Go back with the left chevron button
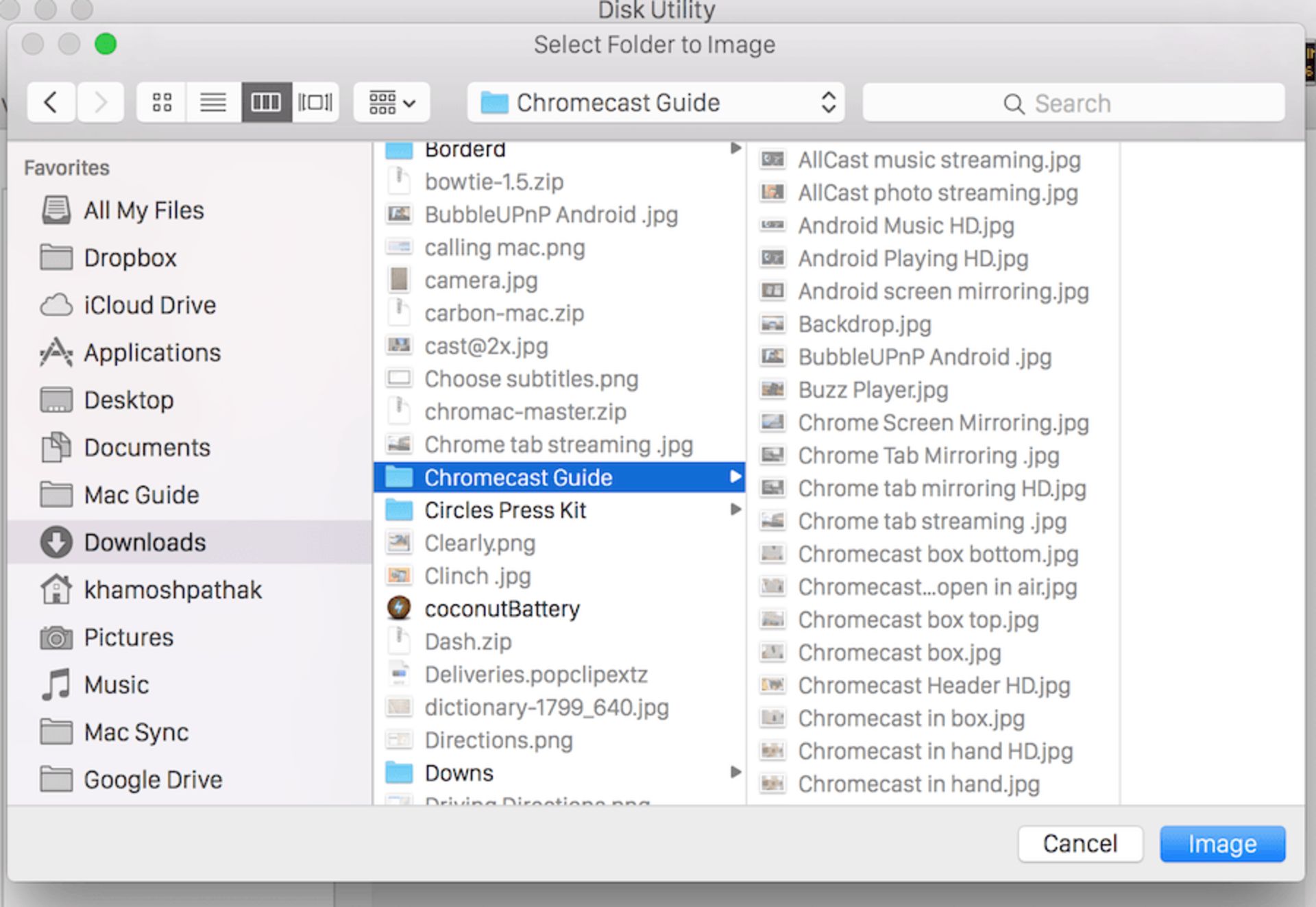 coord(51,103)
